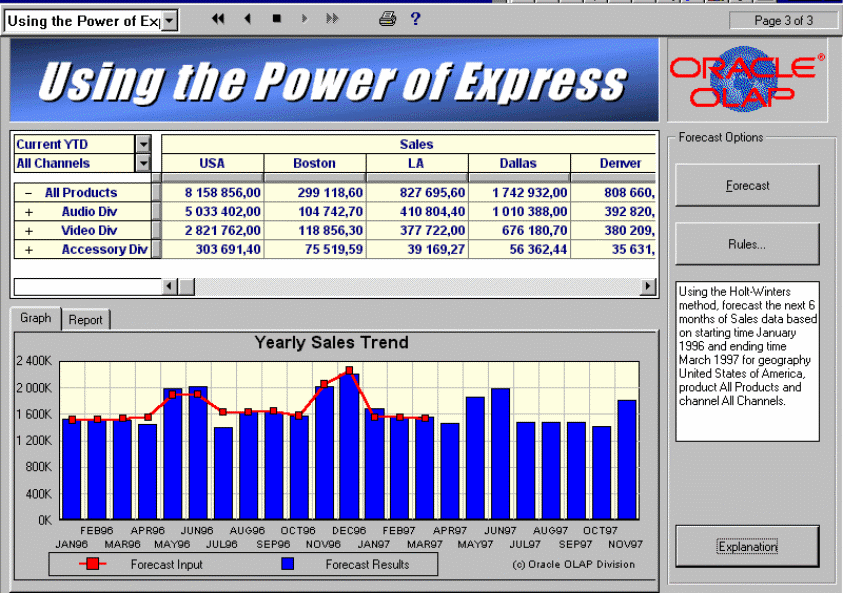Click the NOV97 bar in the chart
Screen dimensions: 843x593
(627, 460)
